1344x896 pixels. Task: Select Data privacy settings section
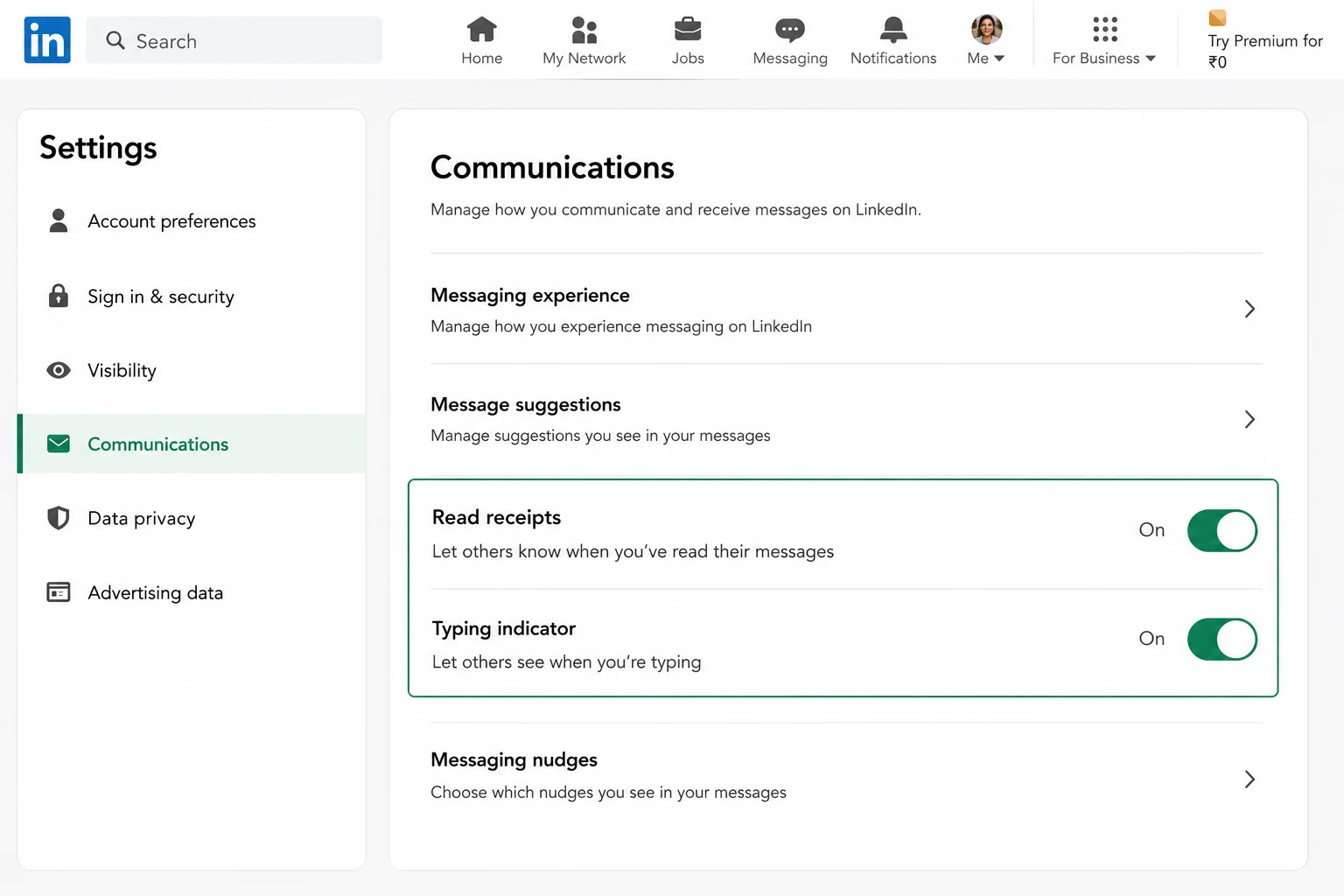[x=192, y=518]
